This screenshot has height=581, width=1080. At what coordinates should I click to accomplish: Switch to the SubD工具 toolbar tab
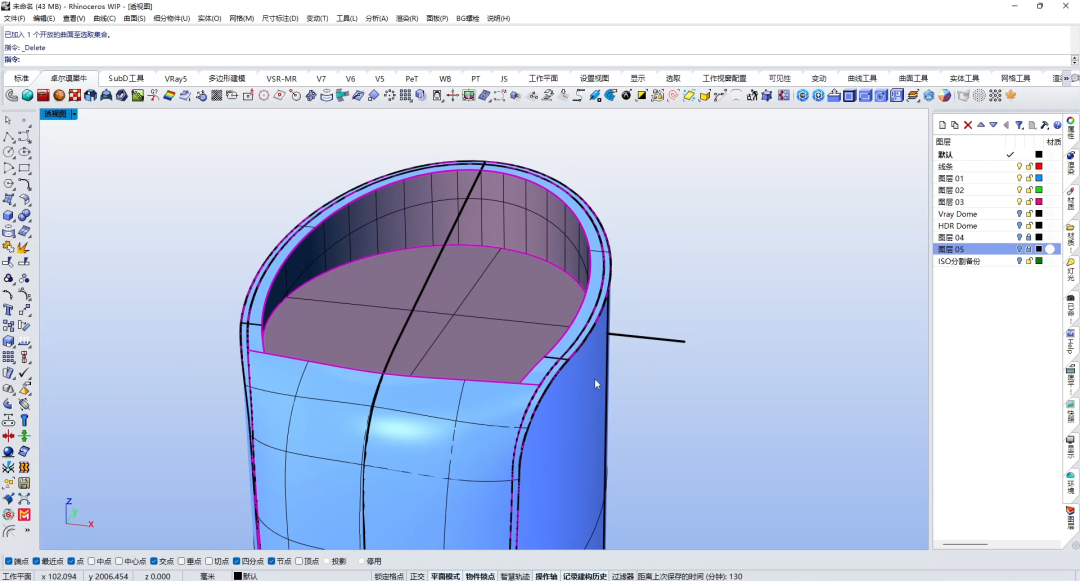(126, 78)
